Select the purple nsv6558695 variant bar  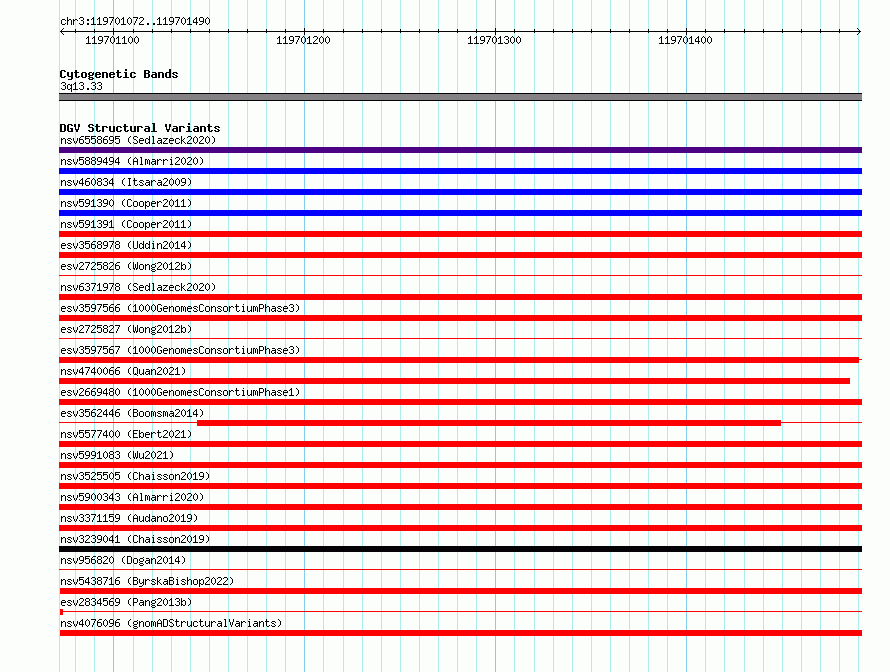point(460,150)
